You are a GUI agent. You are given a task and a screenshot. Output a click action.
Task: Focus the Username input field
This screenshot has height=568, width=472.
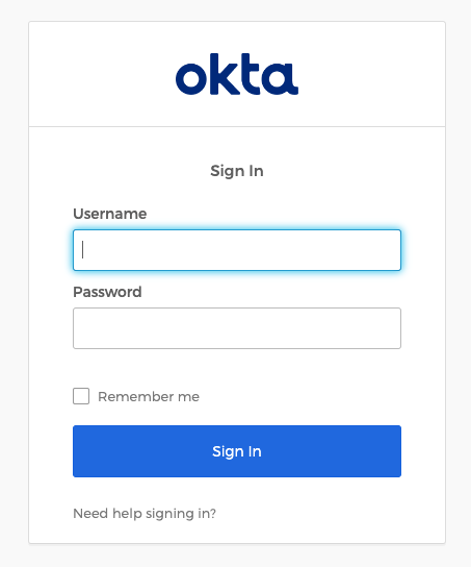[x=237, y=250]
